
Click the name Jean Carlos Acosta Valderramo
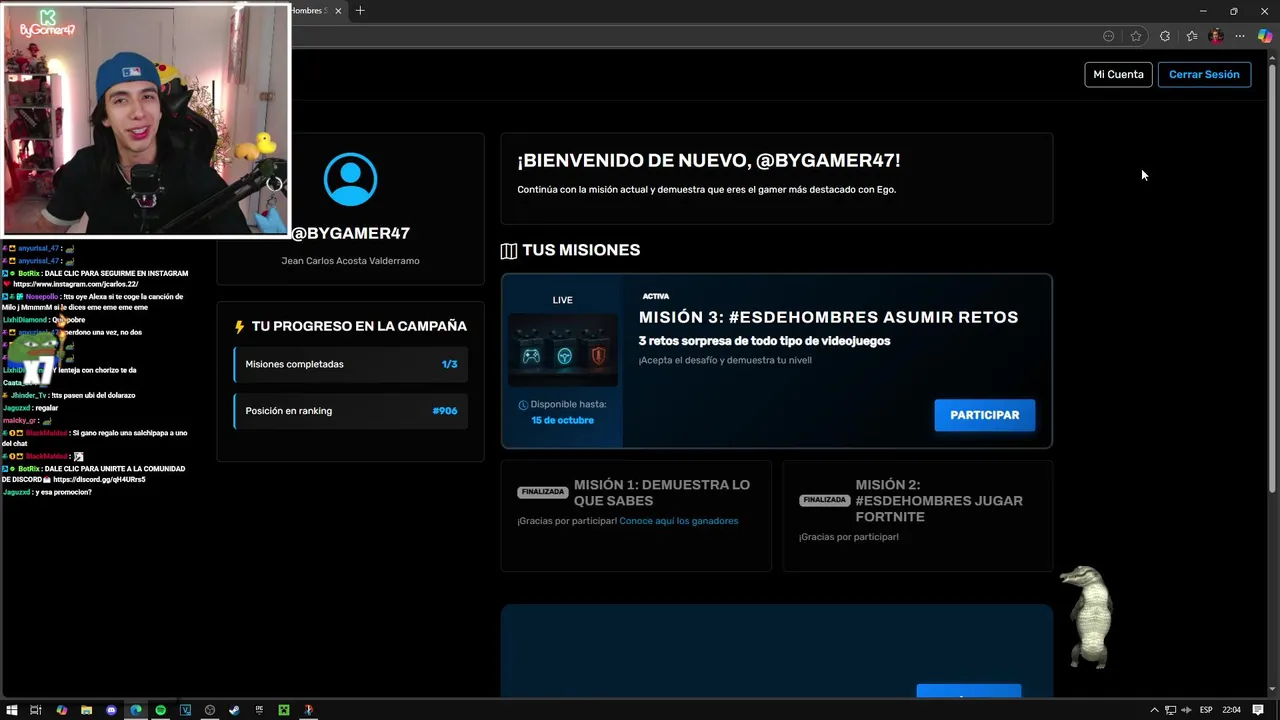tap(350, 261)
